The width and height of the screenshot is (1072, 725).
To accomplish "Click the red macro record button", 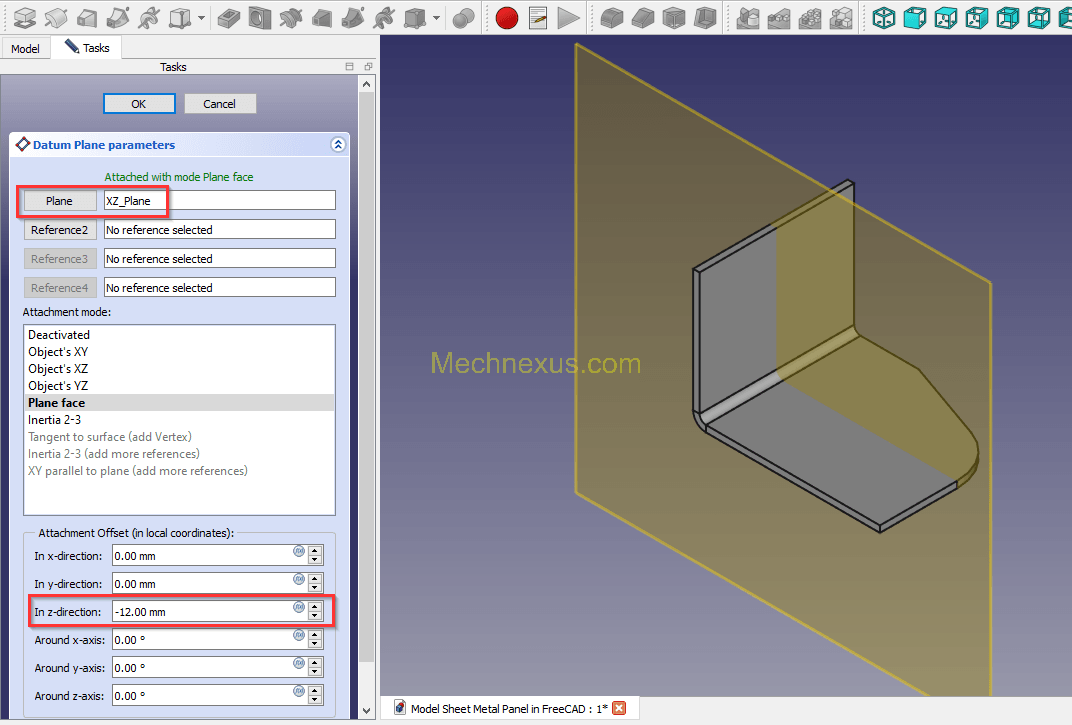I will coord(507,17).
